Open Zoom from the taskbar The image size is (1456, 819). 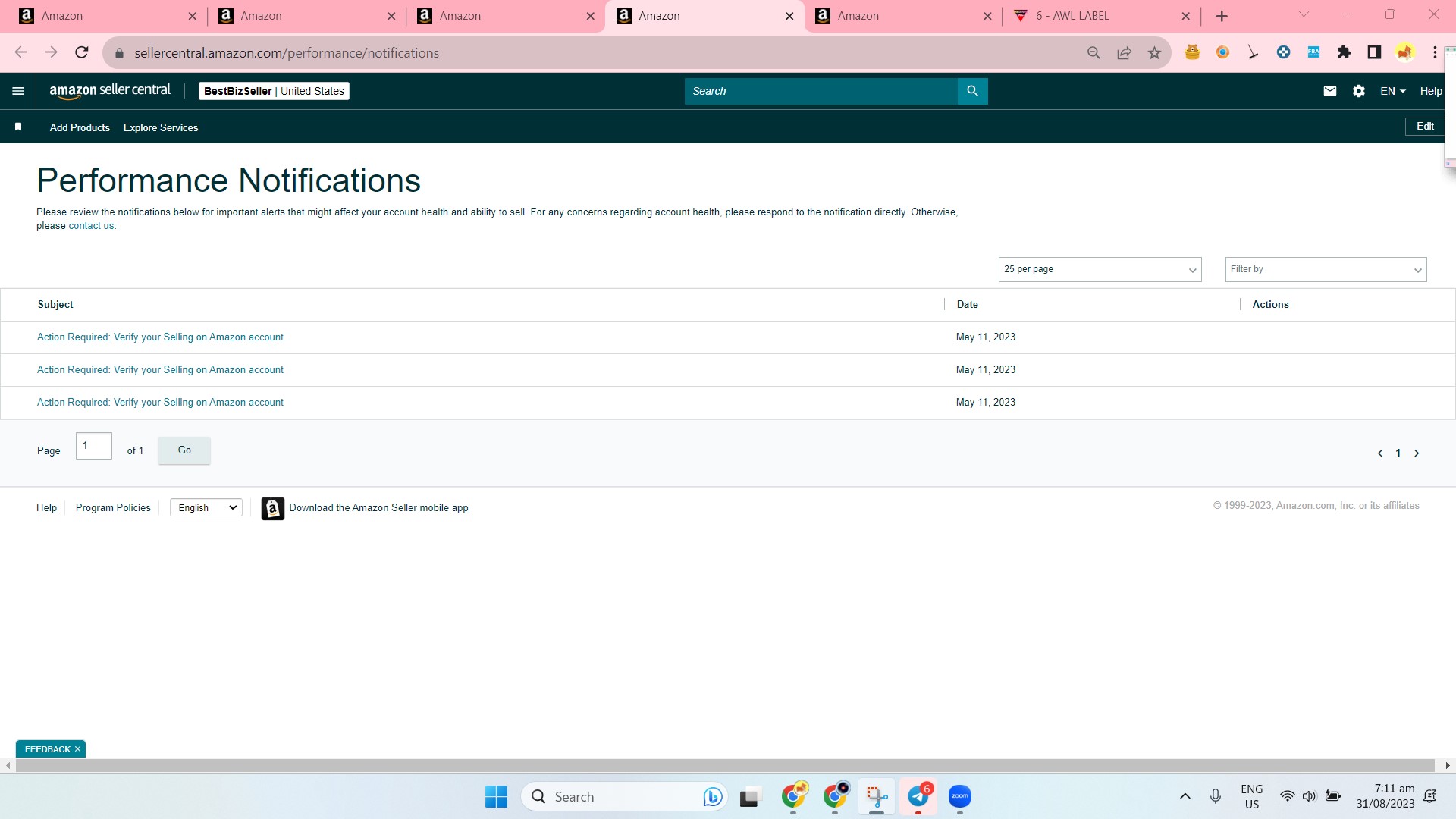point(960,796)
